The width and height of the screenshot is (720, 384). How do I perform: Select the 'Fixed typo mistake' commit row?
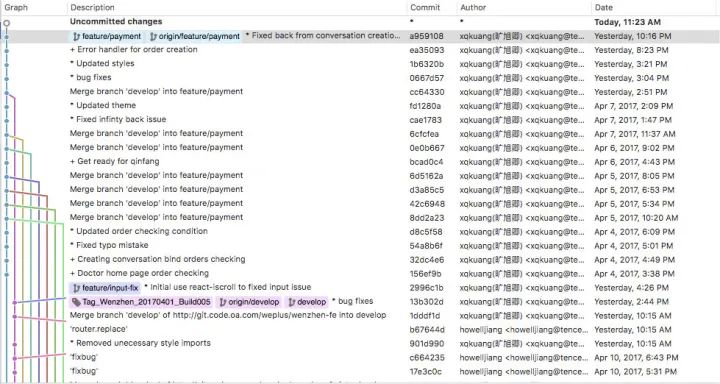coord(360,245)
